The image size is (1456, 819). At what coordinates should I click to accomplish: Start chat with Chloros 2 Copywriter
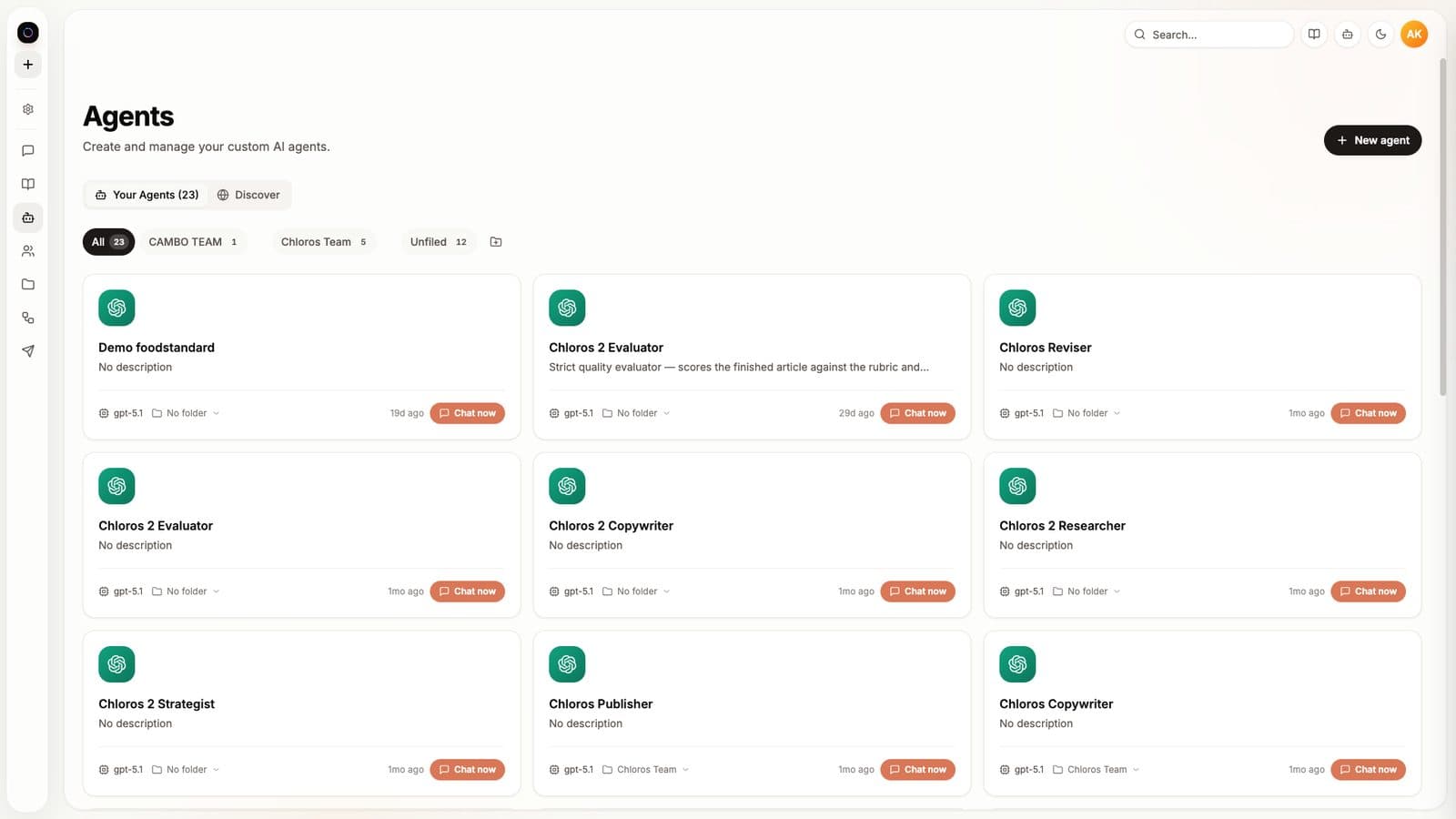click(917, 591)
